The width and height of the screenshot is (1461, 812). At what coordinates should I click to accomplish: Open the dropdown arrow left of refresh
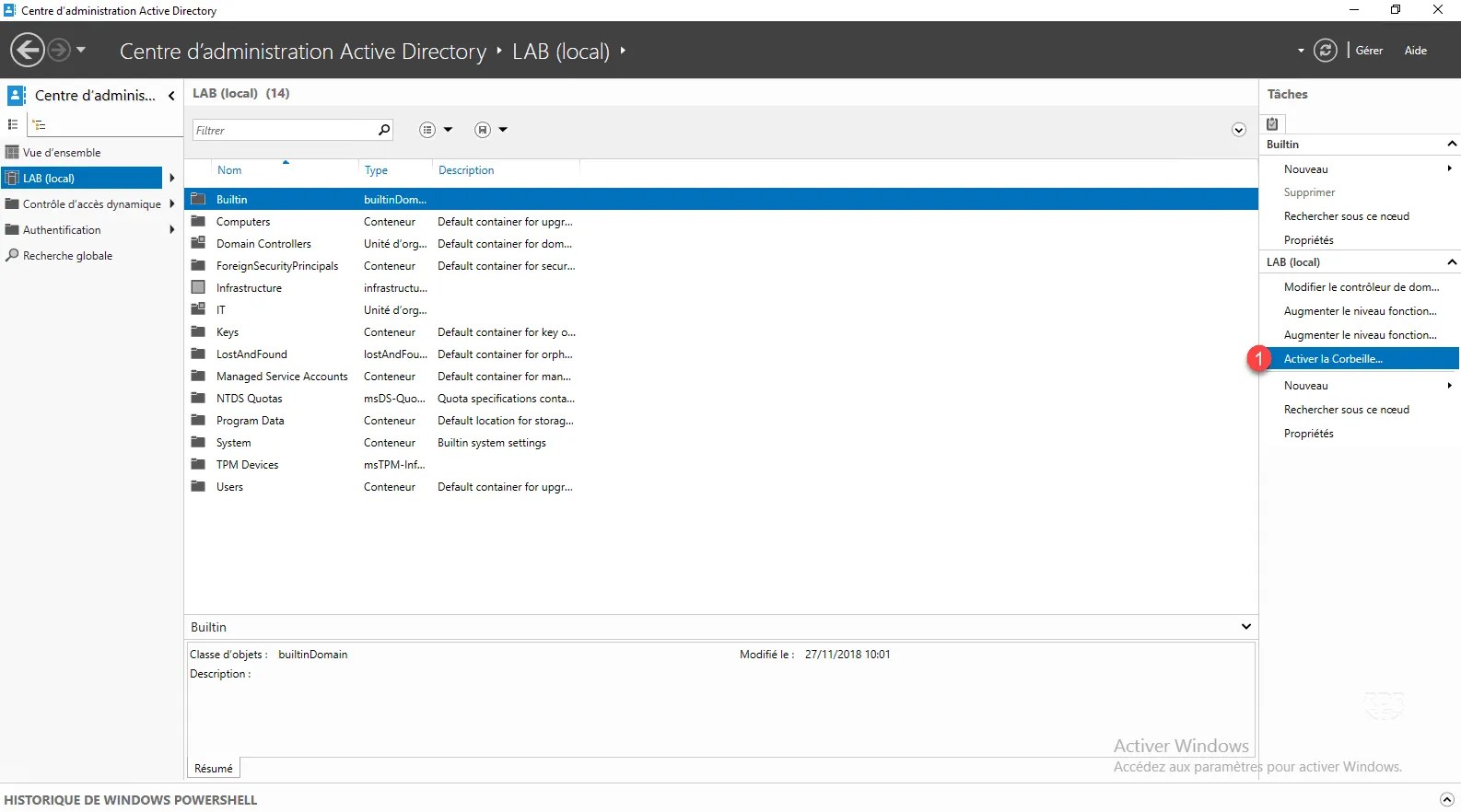[x=1301, y=51]
